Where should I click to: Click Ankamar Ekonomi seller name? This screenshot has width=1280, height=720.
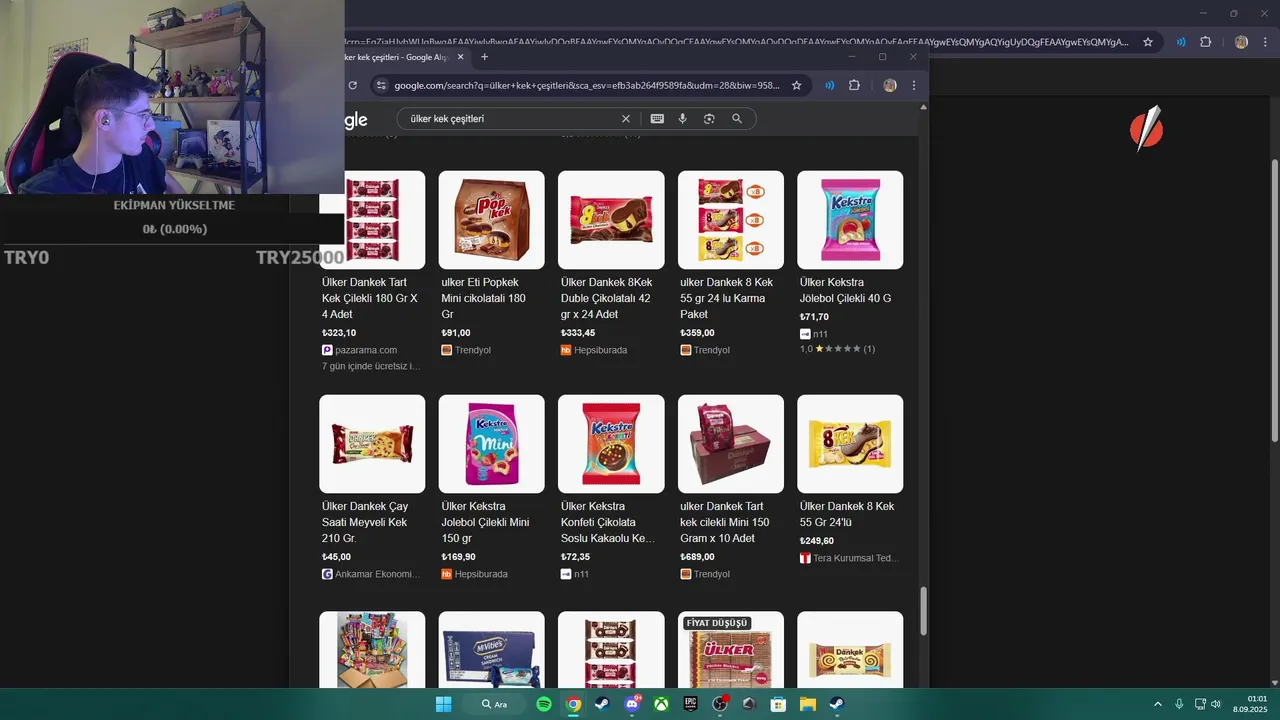[x=377, y=574]
